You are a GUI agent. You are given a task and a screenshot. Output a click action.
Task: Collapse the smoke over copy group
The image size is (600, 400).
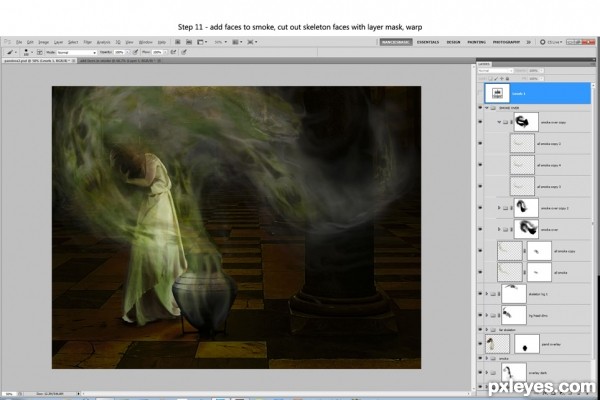pos(499,122)
